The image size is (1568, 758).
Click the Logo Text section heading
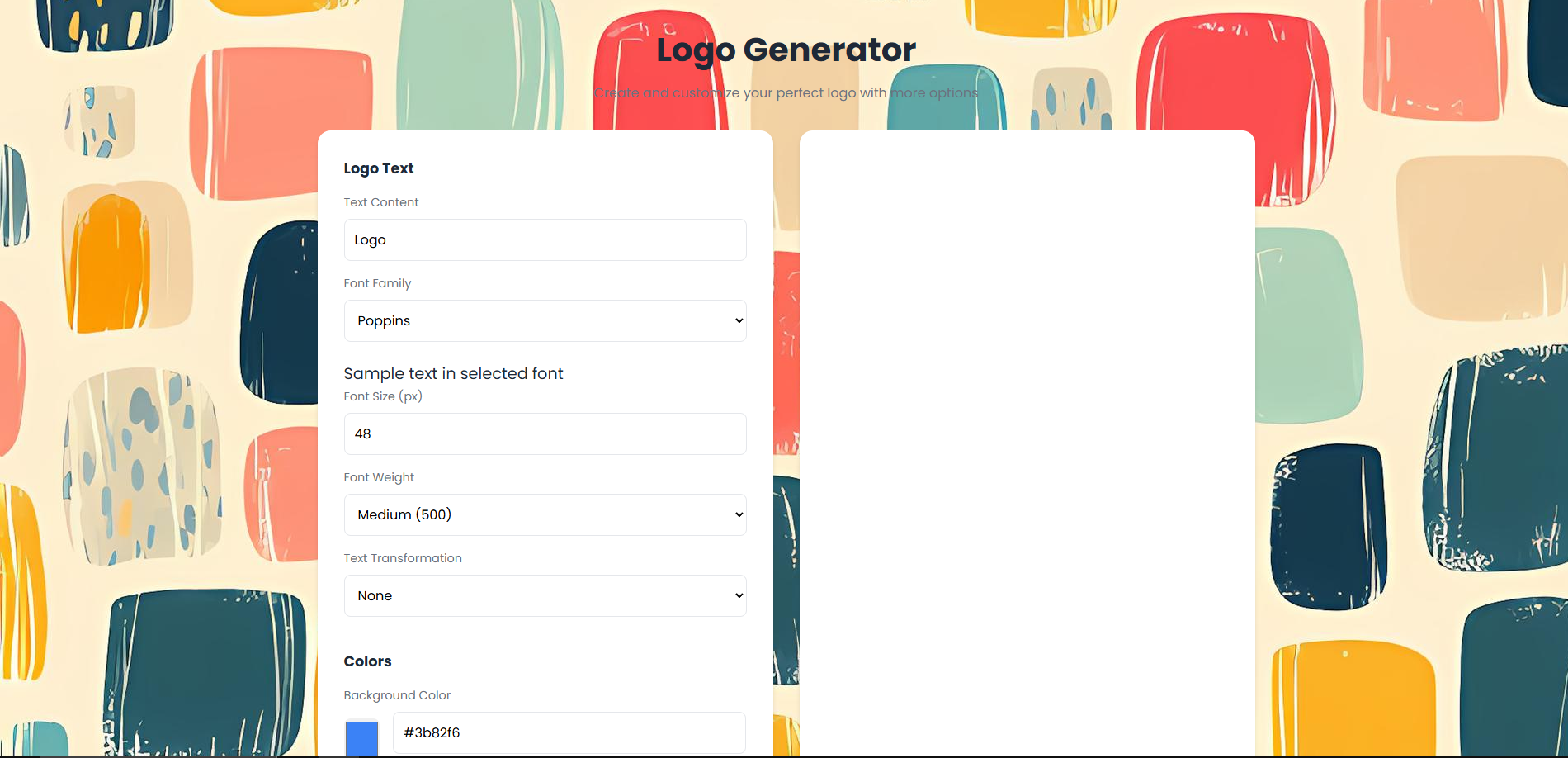379,168
